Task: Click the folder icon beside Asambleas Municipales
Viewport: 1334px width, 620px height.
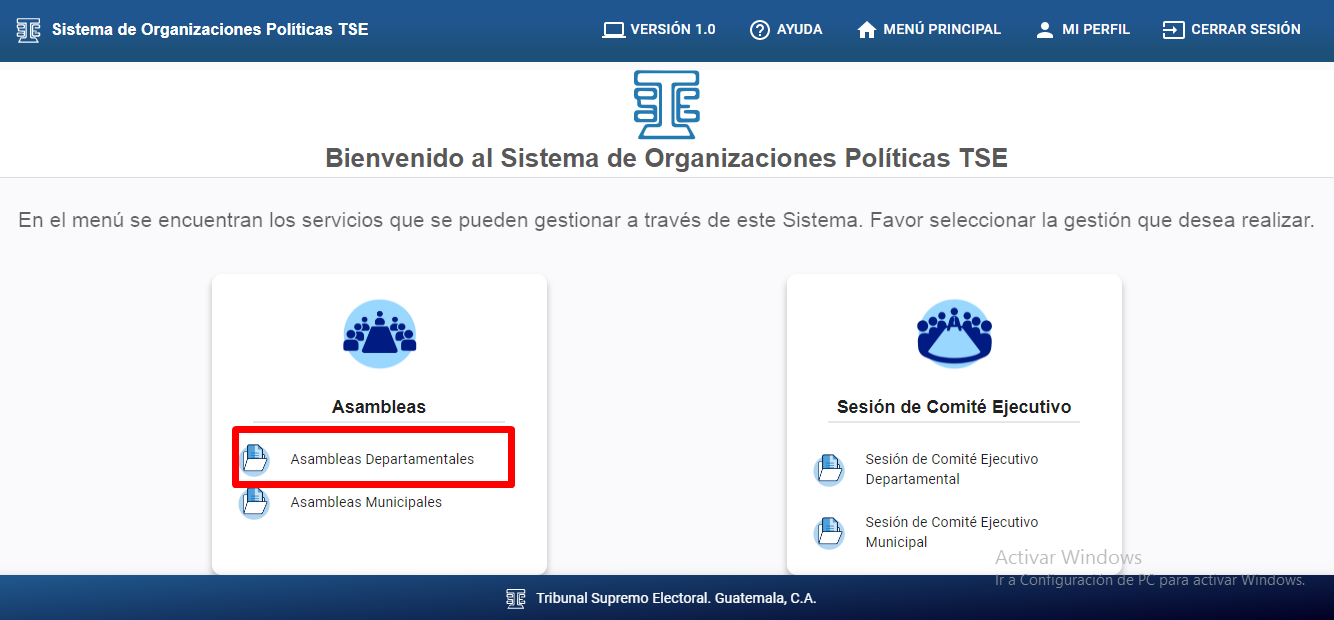Action: [255, 502]
